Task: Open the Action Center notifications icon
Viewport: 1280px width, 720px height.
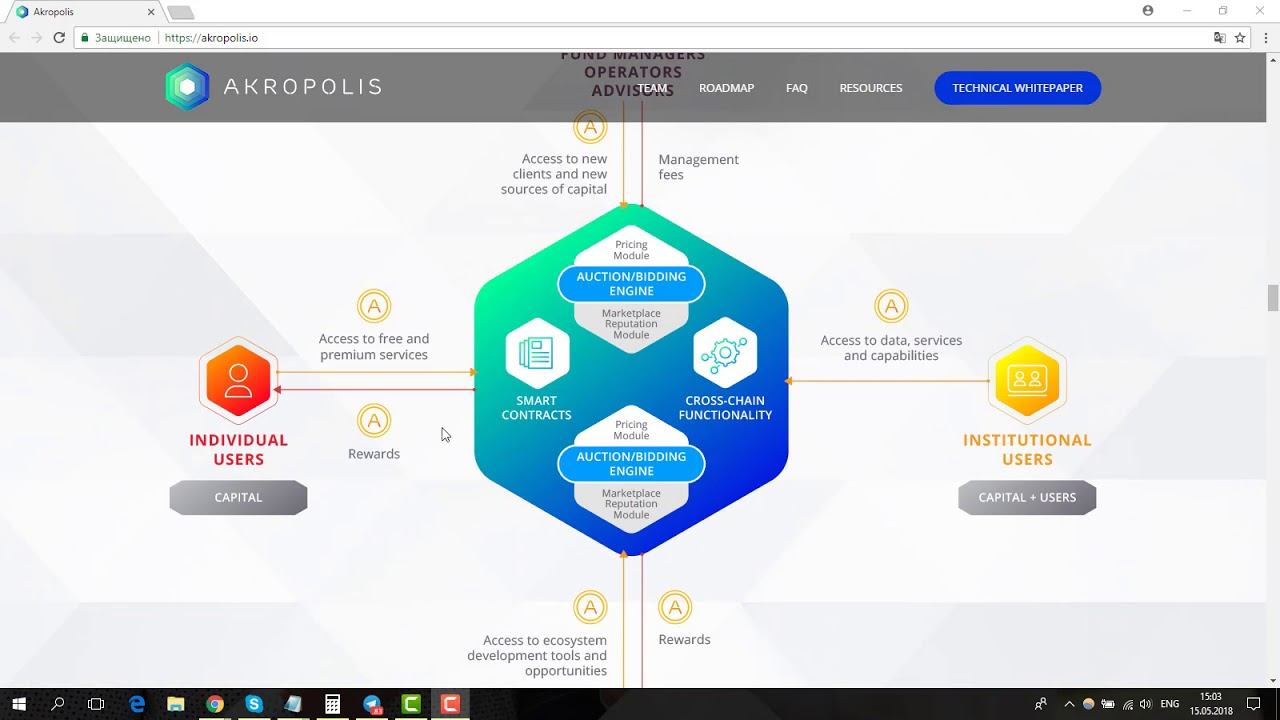Action: coord(1255,704)
